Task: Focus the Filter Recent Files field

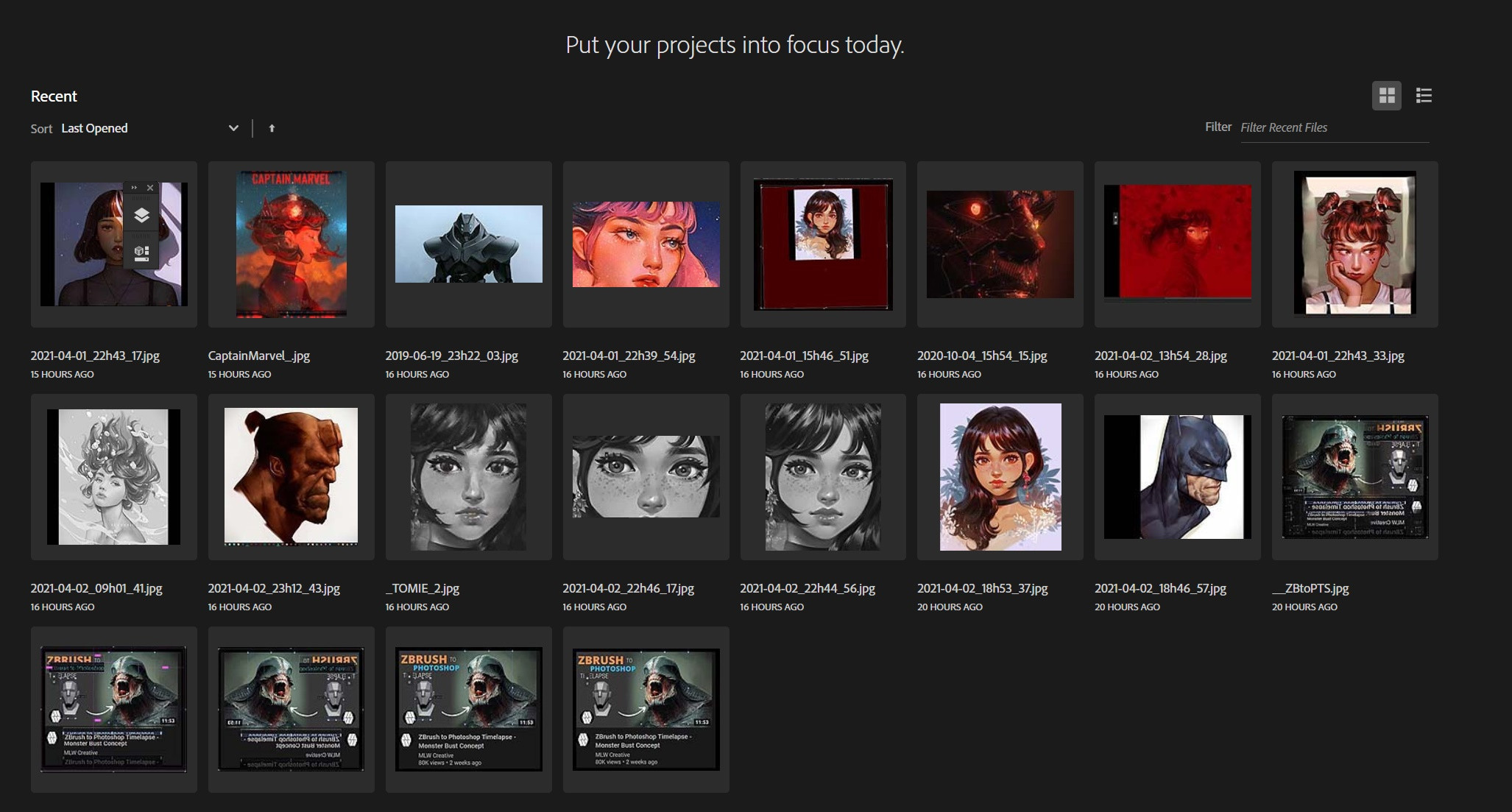Action: pyautogui.click(x=1335, y=127)
